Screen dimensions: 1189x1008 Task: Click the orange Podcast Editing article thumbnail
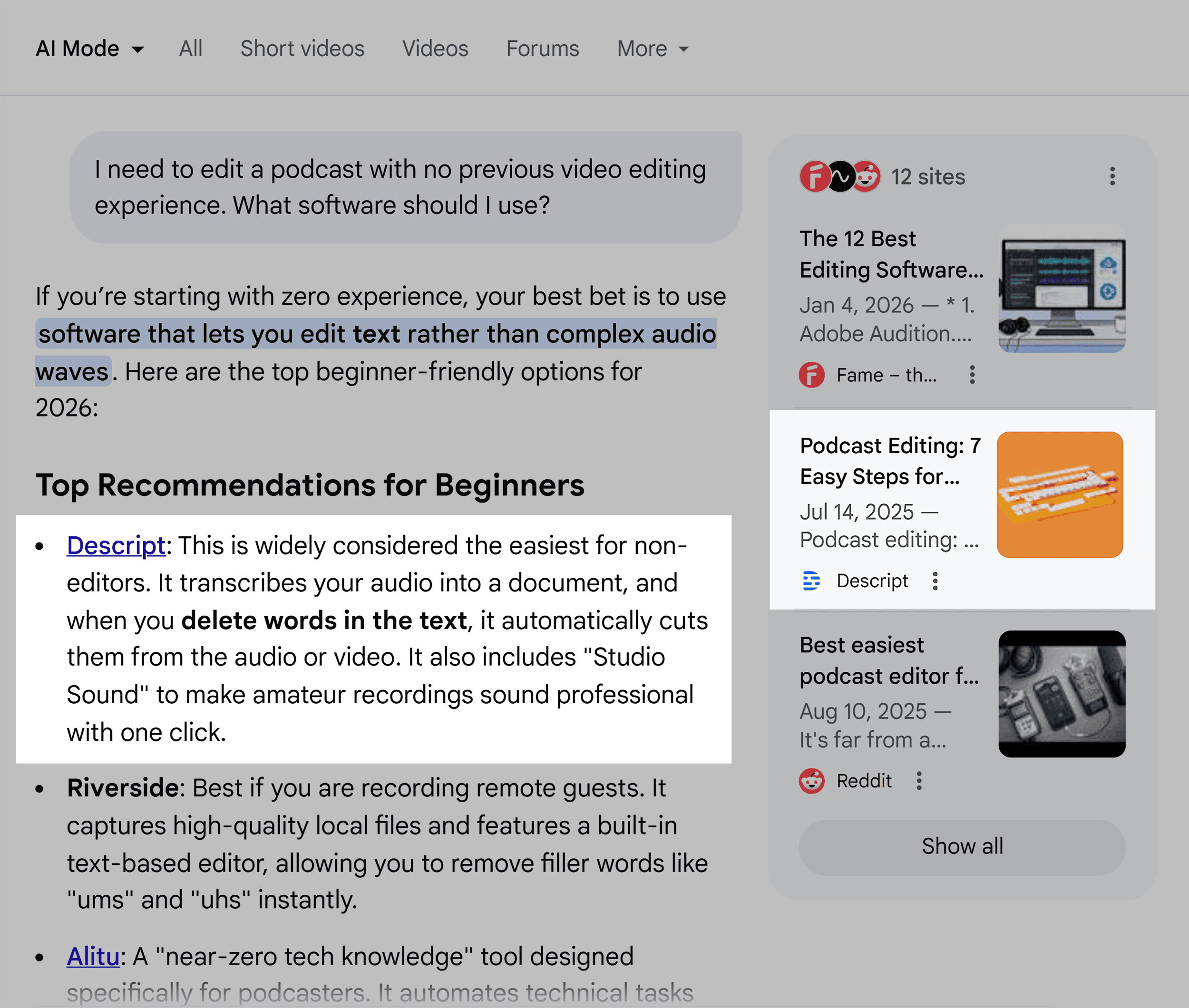click(1061, 492)
